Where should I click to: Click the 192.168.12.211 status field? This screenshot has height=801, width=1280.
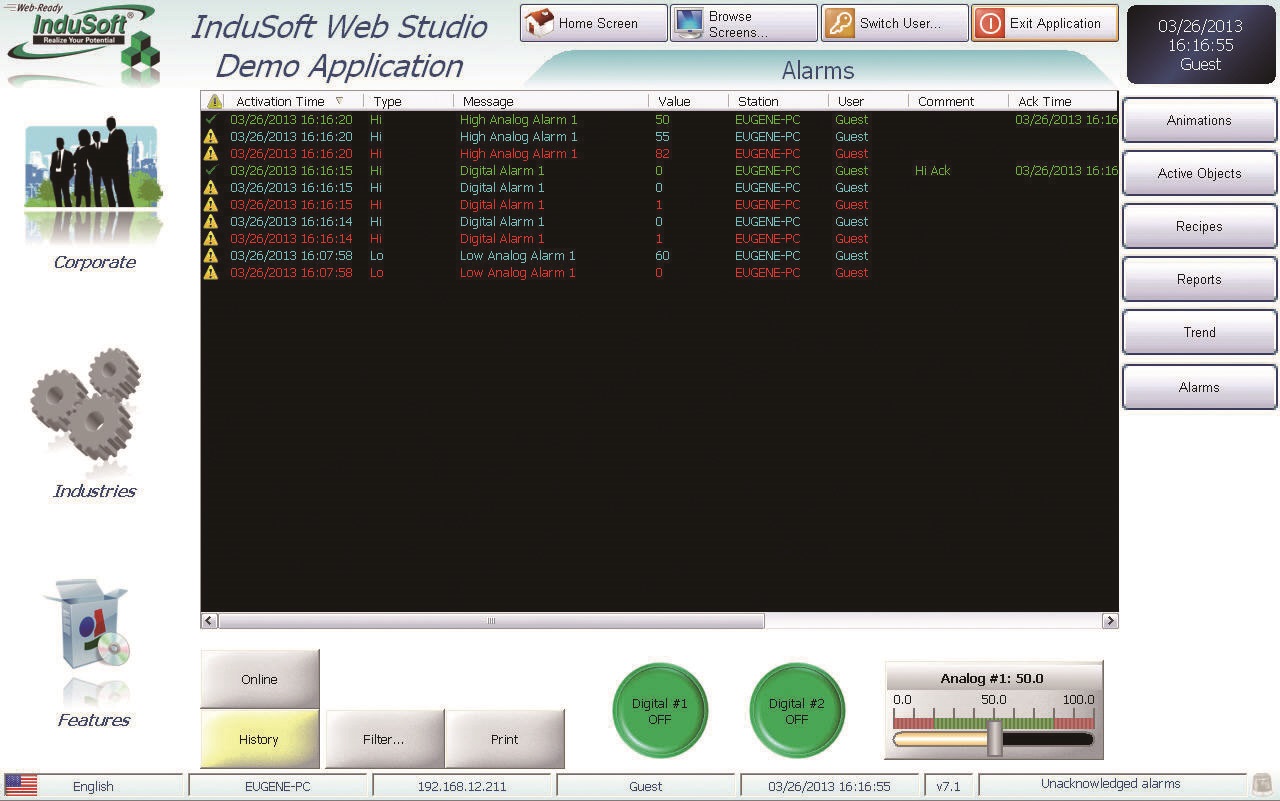(462, 786)
